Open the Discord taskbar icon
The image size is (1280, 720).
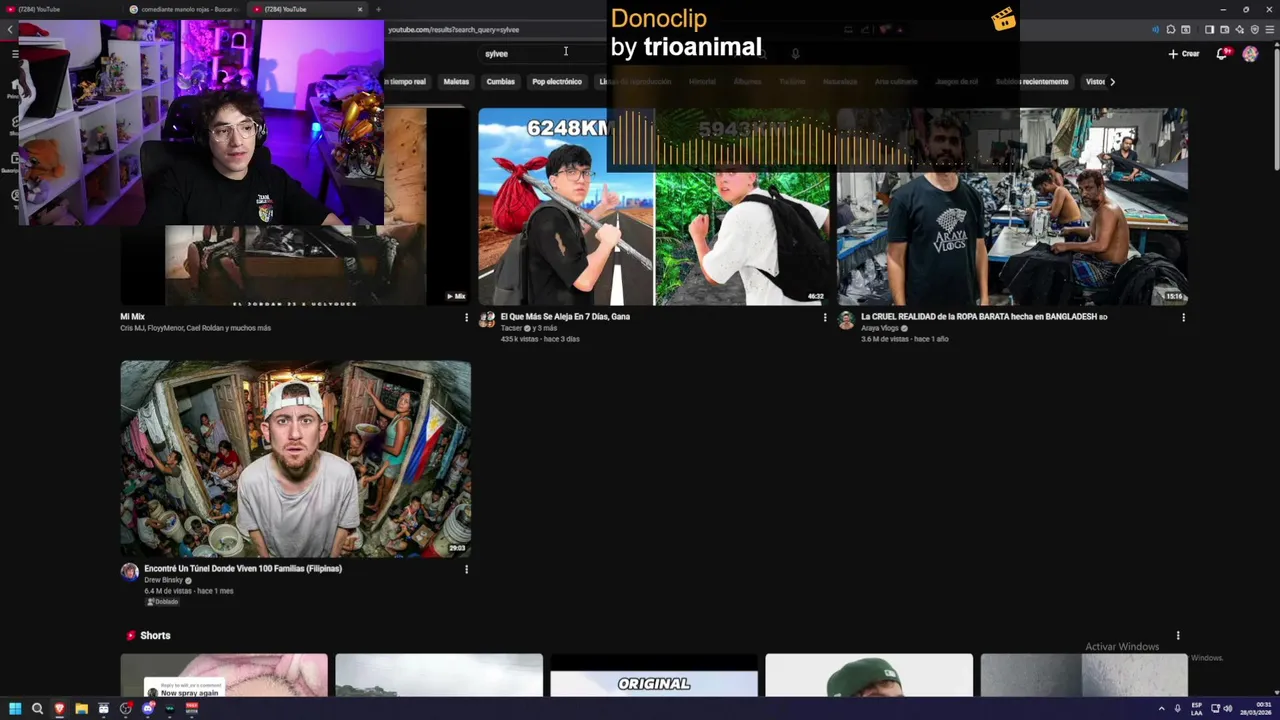147,708
